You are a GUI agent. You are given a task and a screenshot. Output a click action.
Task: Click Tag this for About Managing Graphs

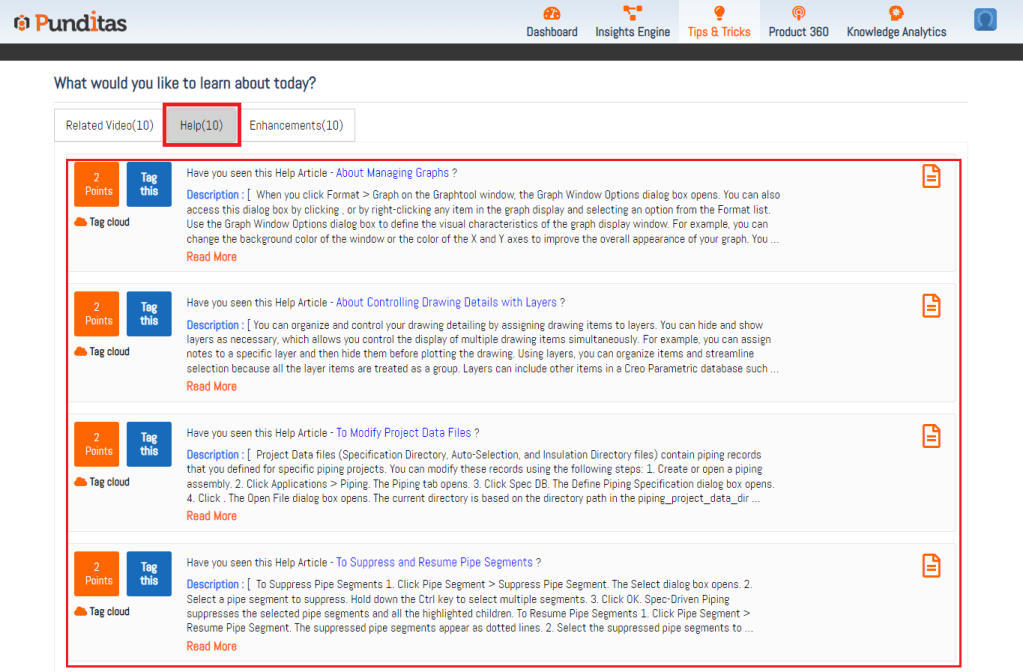[x=149, y=184]
